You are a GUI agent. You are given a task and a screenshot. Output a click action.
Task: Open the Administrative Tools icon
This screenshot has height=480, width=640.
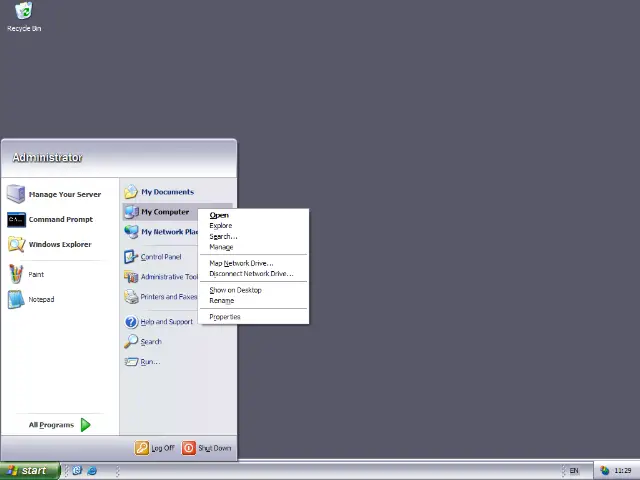[131, 277]
